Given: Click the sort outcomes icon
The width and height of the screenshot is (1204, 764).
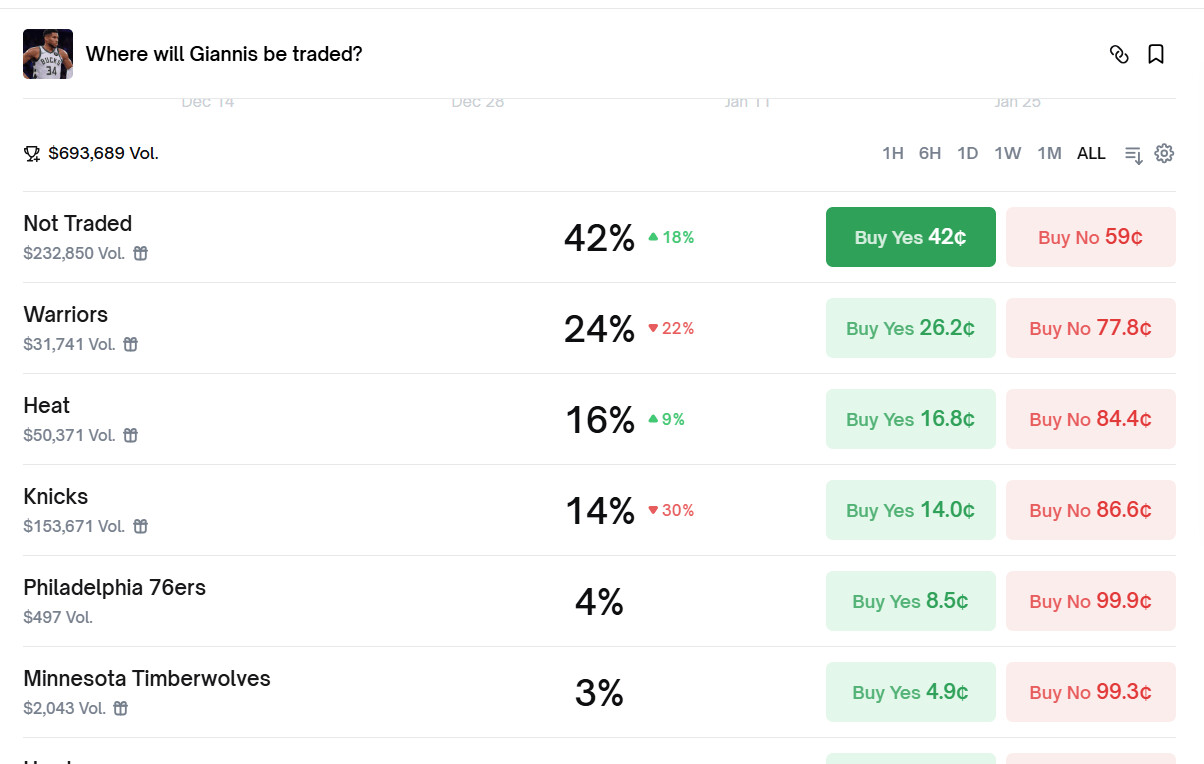Looking at the screenshot, I should pyautogui.click(x=1133, y=154).
